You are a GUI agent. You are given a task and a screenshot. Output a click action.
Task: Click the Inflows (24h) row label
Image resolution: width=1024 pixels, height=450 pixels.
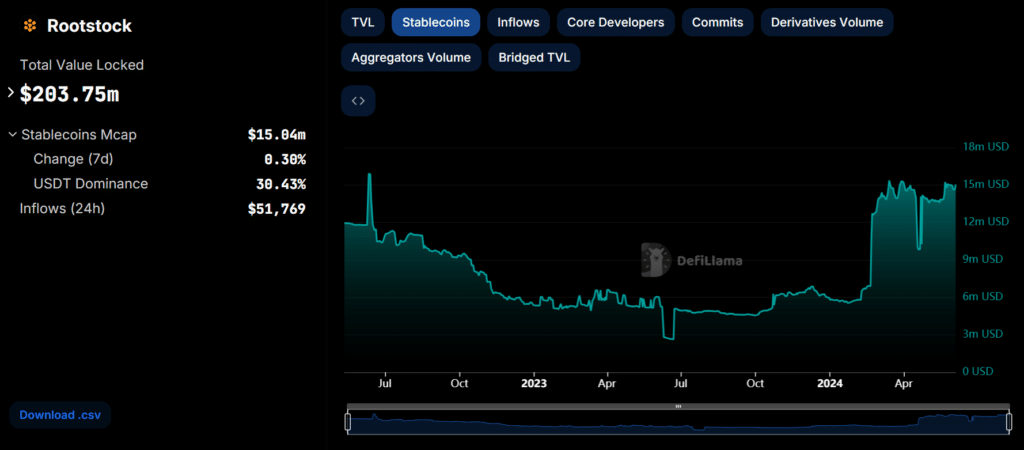(x=62, y=208)
